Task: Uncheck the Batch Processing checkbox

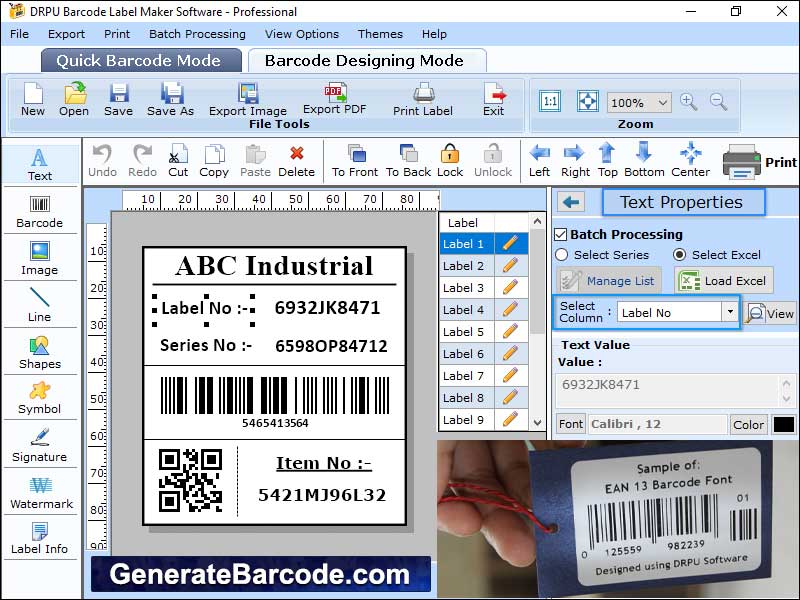Action: coord(561,235)
